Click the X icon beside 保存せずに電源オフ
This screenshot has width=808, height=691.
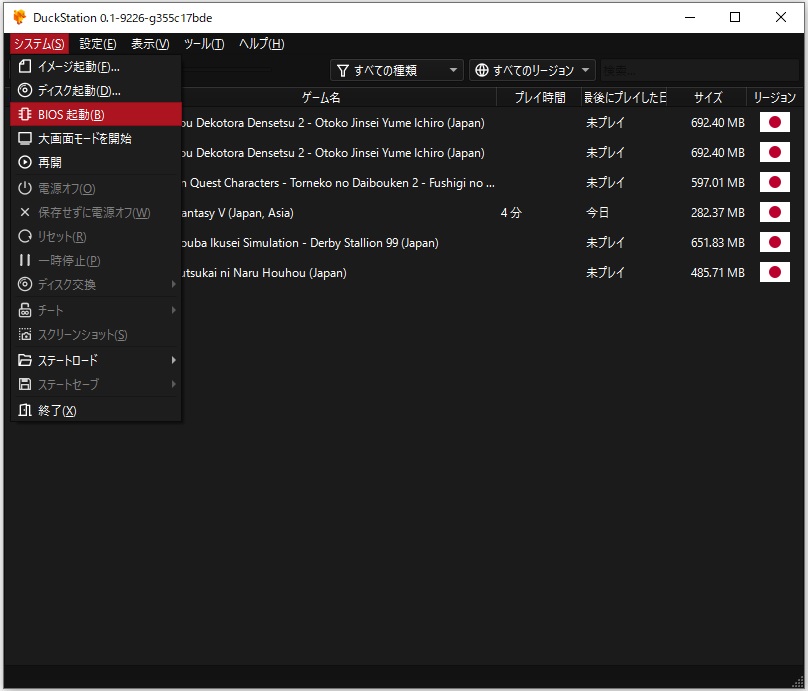point(25,212)
